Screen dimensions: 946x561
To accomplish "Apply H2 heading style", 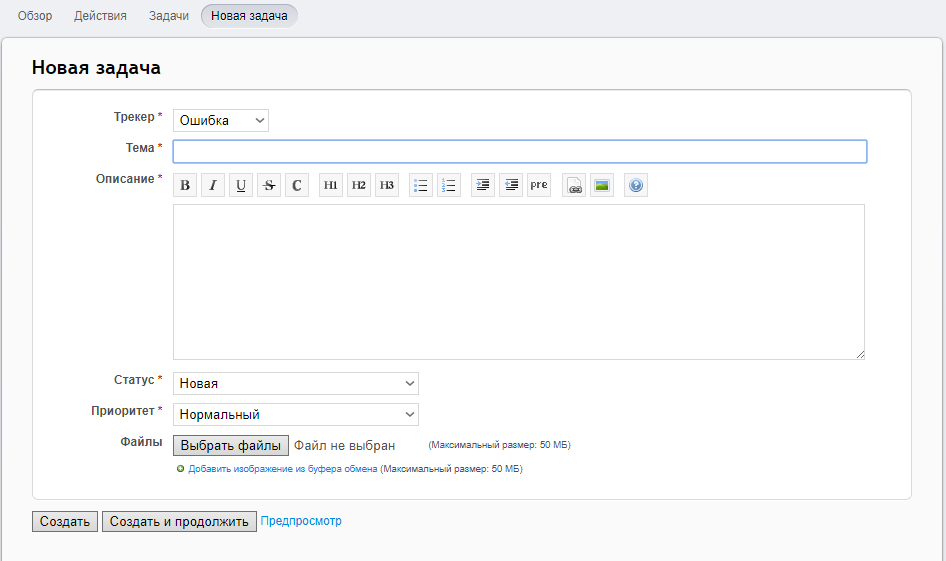I will tap(359, 185).
